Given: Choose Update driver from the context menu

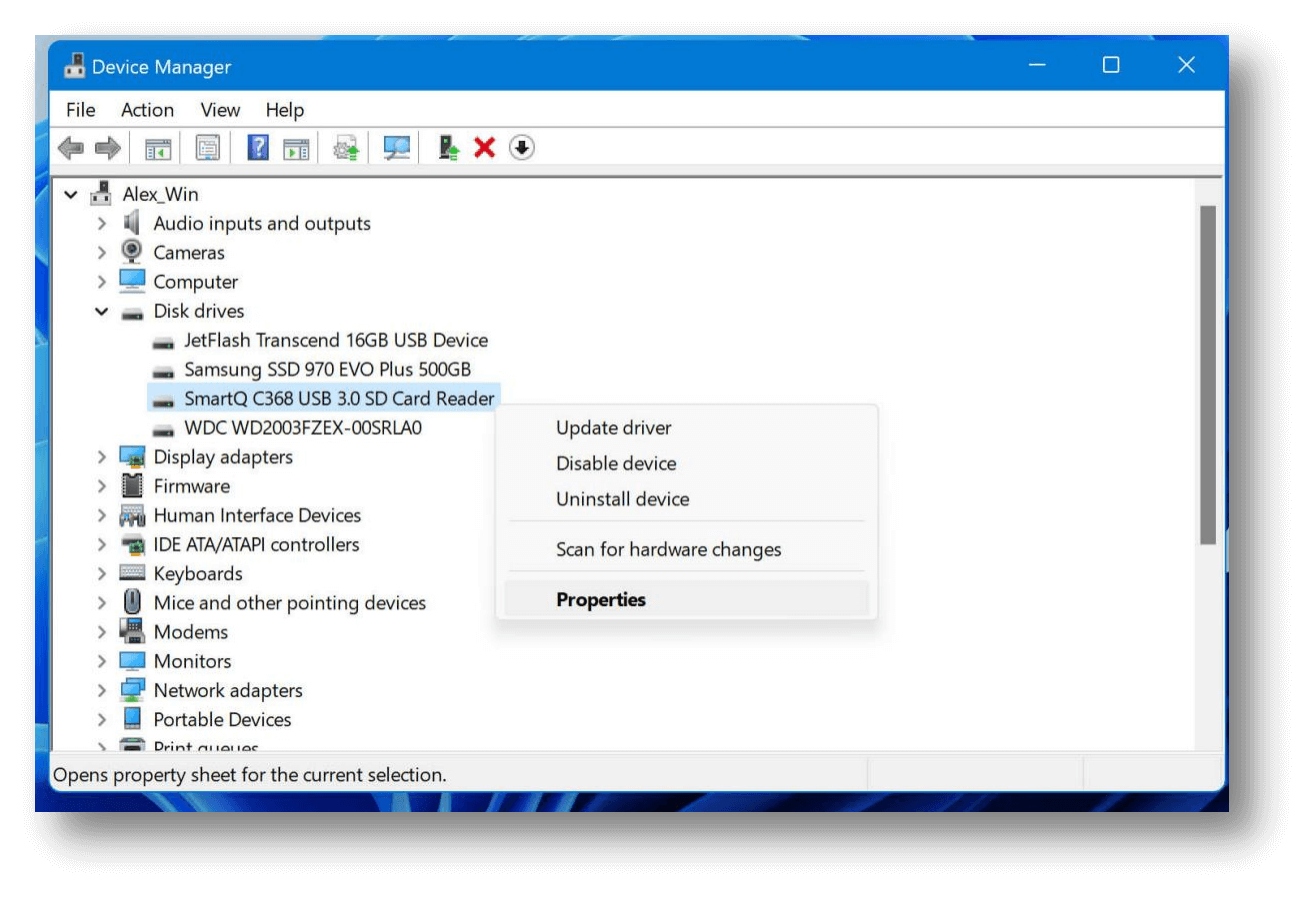Looking at the screenshot, I should [614, 427].
